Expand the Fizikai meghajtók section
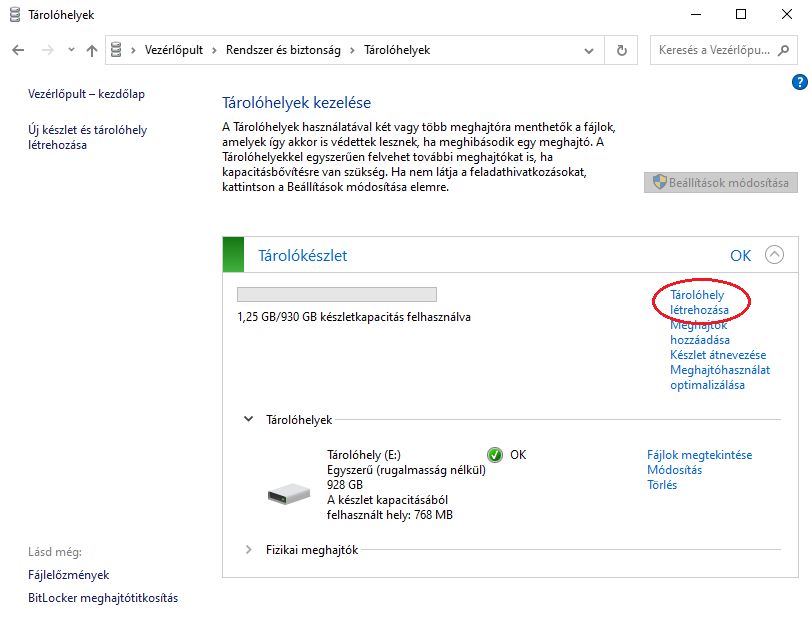Image resolution: width=810 pixels, height=624 pixels. click(x=249, y=549)
